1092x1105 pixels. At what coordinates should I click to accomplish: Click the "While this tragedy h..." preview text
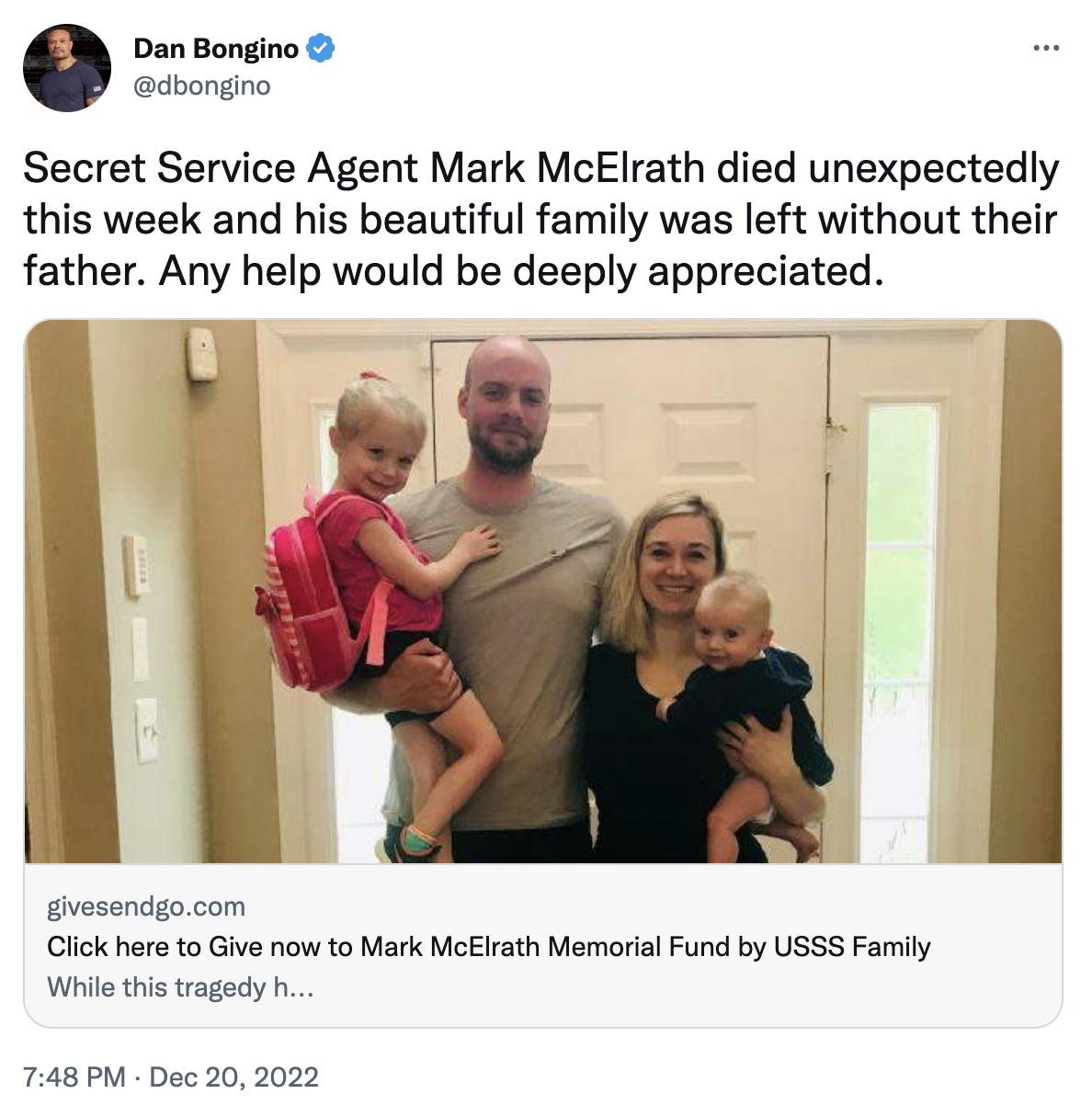point(180,987)
